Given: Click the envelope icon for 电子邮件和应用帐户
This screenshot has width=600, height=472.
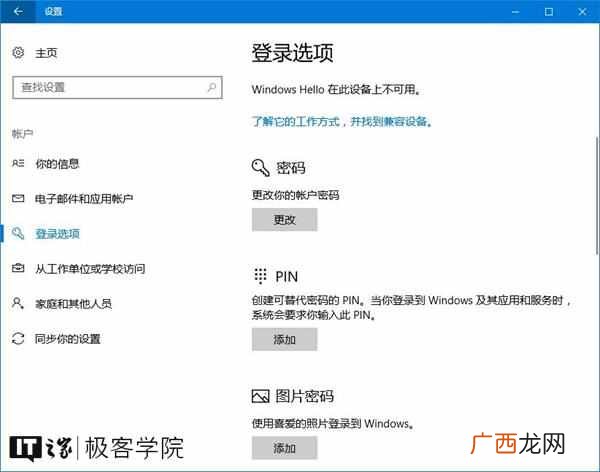Looking at the screenshot, I should (x=18, y=198).
